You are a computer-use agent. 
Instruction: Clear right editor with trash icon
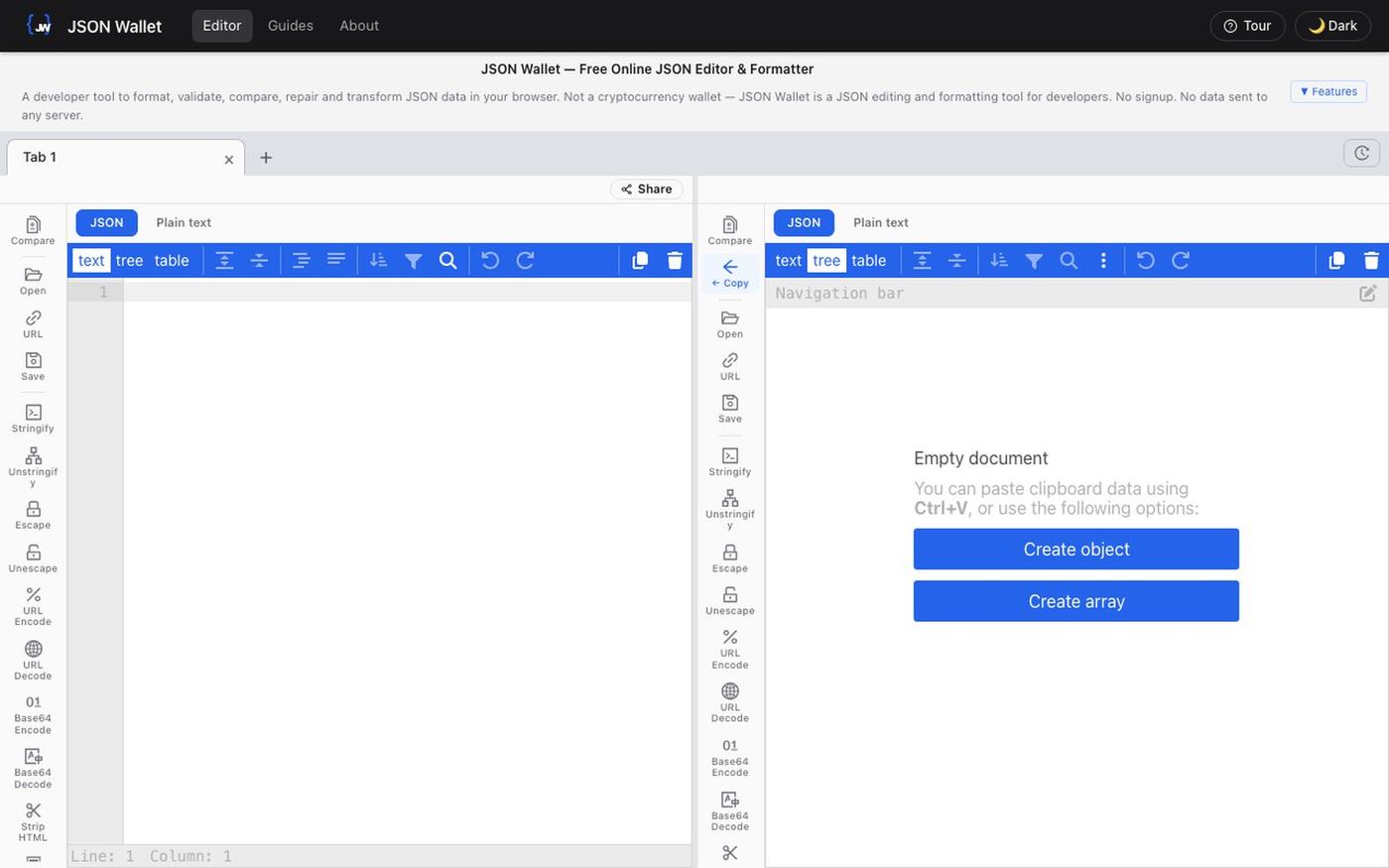point(1371,260)
